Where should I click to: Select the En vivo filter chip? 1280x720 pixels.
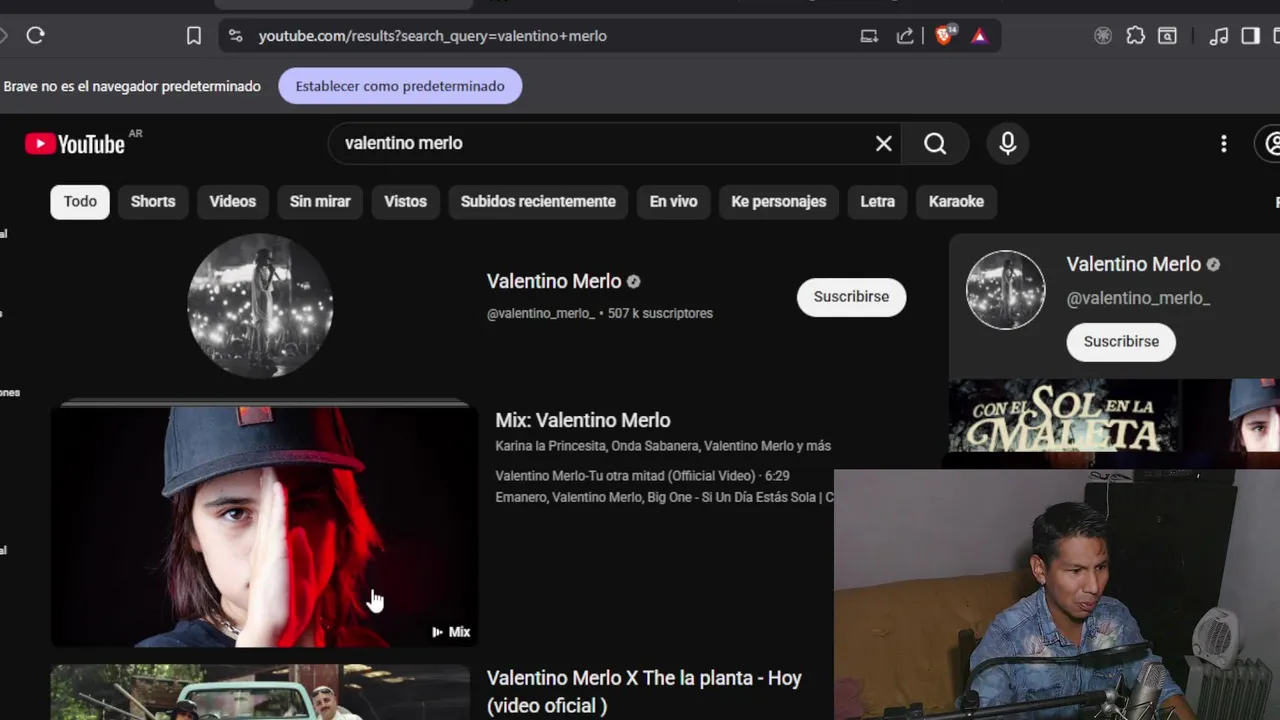coord(673,202)
